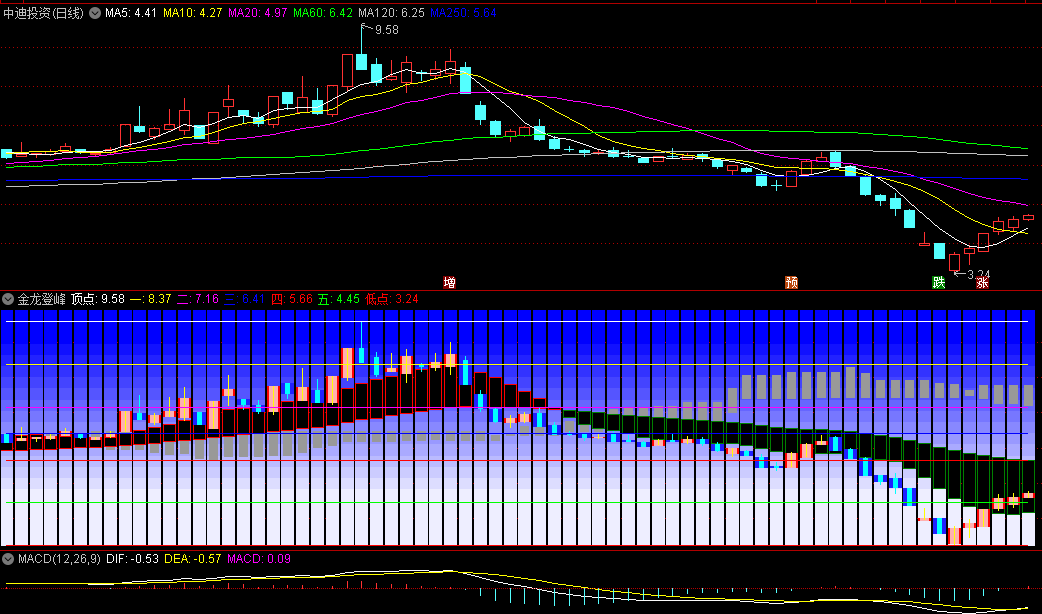Select the 金龙登峰 indicator name

click(x=41, y=299)
